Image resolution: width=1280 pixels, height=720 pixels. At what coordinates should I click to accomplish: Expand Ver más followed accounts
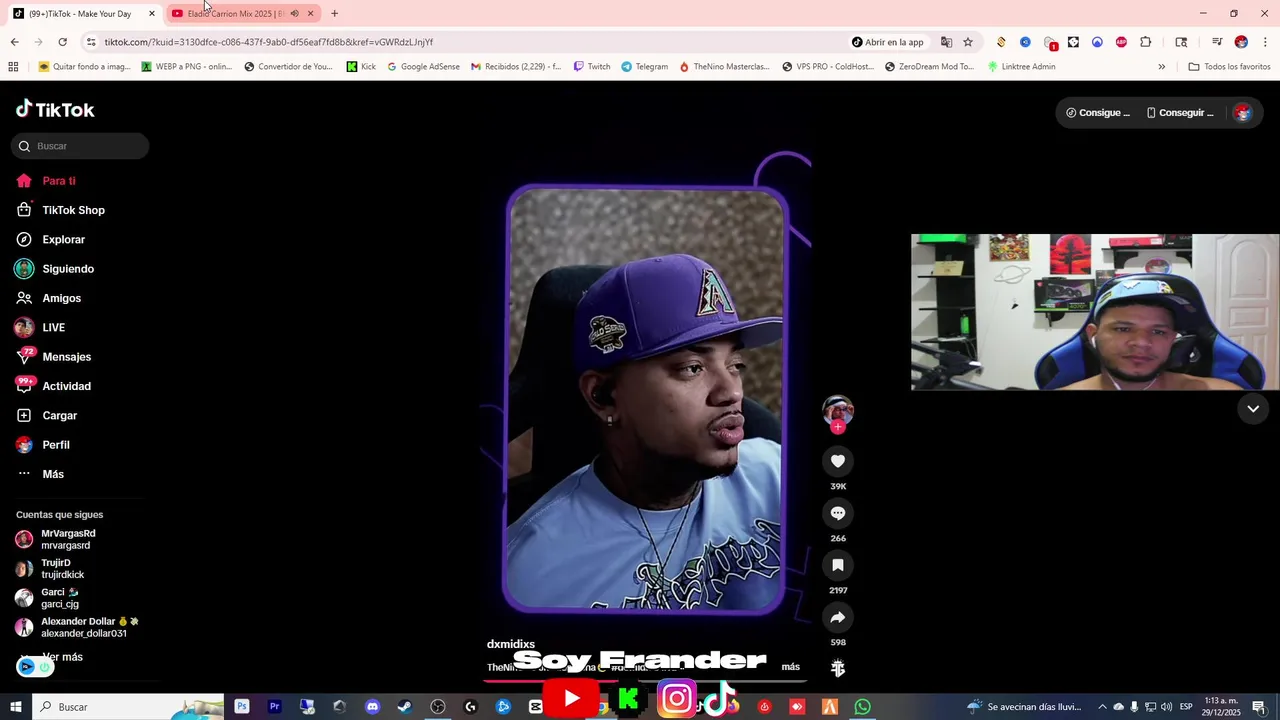pos(62,657)
